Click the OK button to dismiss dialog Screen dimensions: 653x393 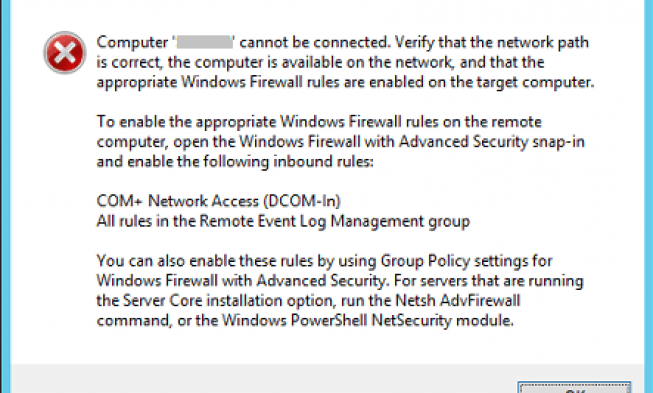574,388
